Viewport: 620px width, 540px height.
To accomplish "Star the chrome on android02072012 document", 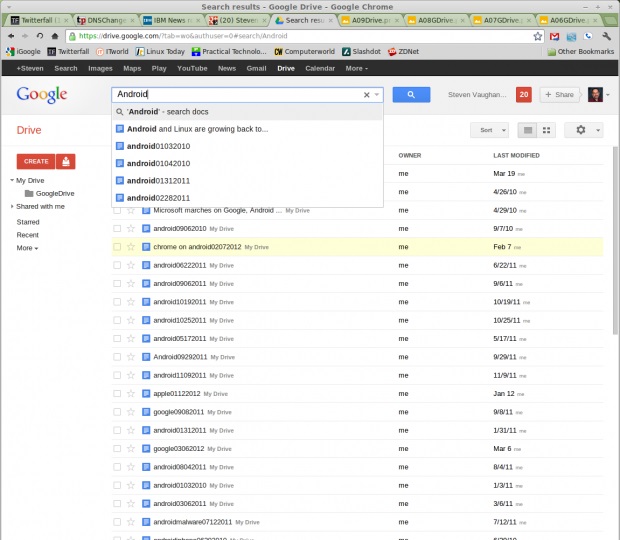I will point(130,247).
